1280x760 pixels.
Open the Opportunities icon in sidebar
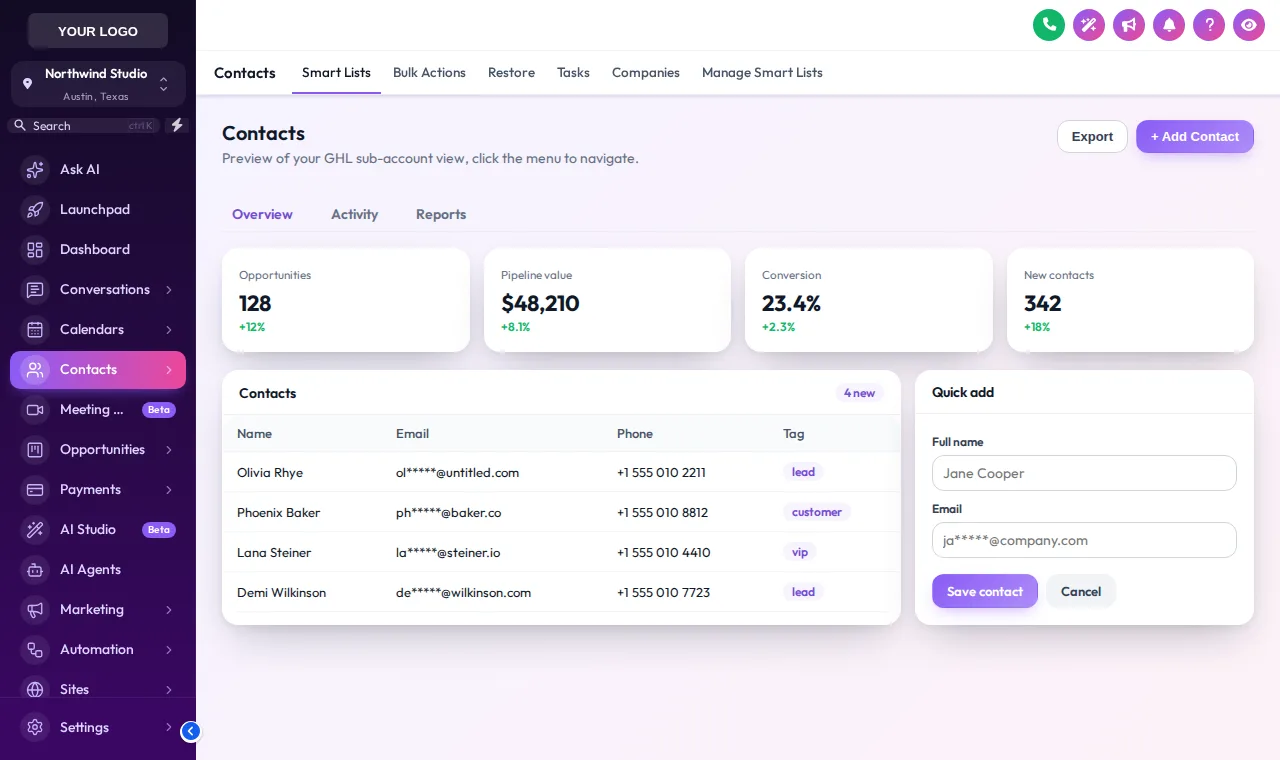pos(35,450)
